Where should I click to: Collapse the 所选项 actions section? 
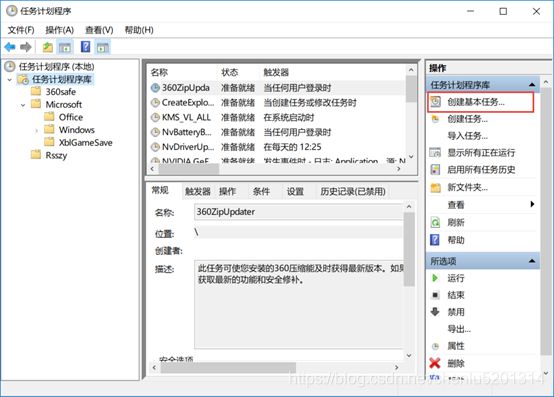pyautogui.click(x=532, y=261)
